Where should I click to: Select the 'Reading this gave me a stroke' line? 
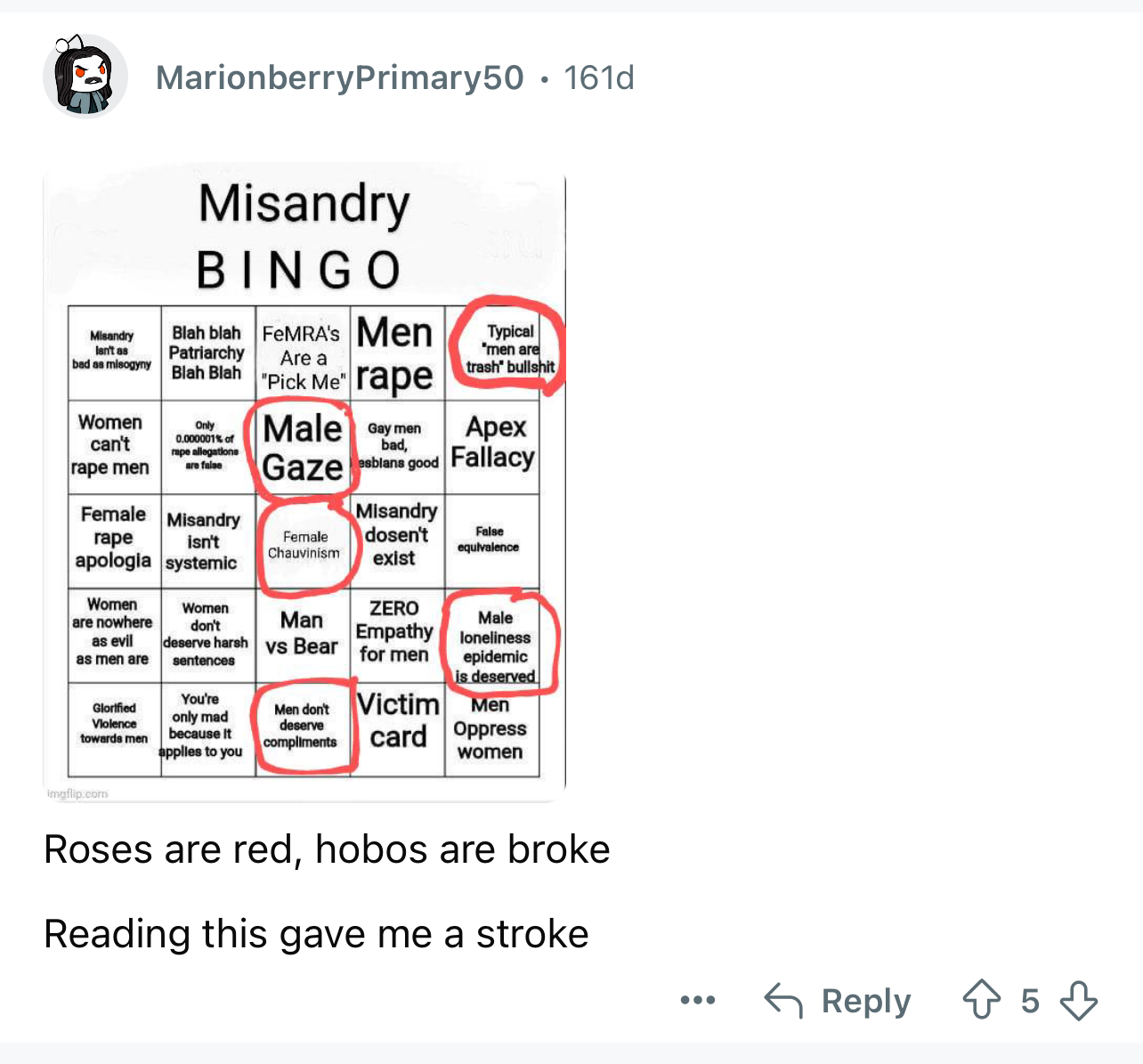pos(316,934)
